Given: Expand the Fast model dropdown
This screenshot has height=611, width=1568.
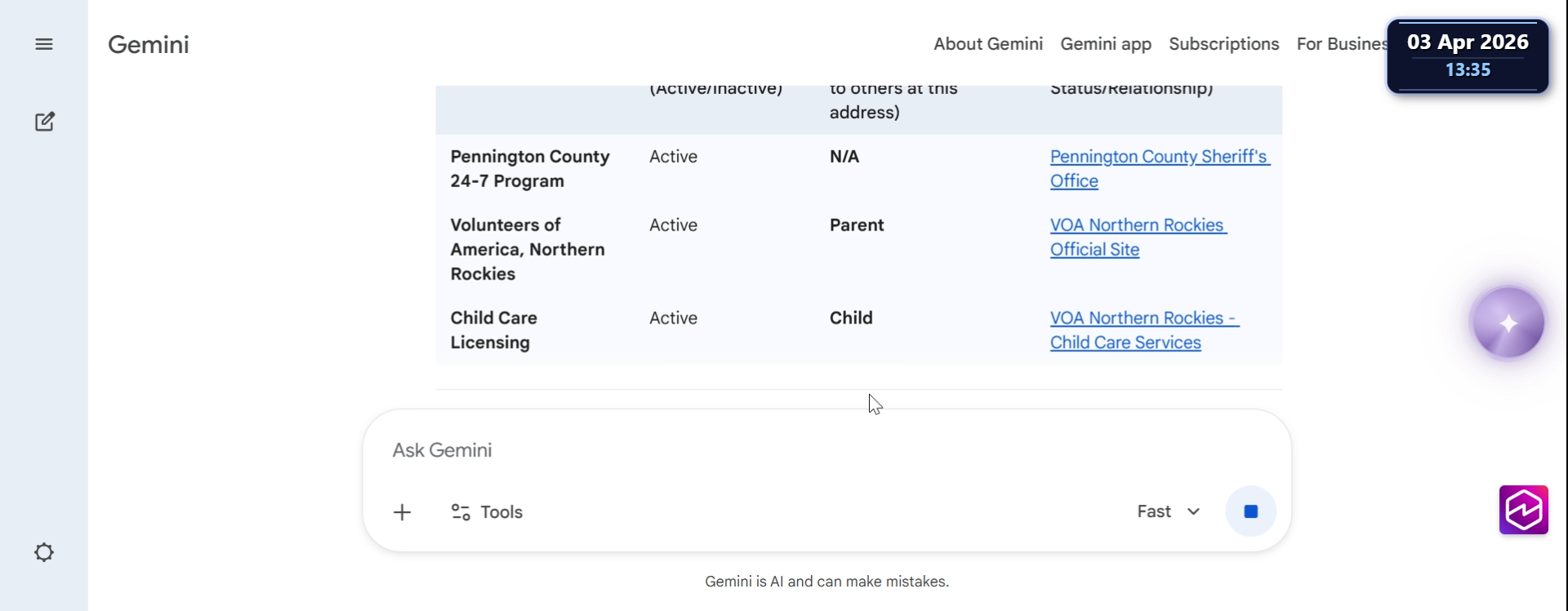Looking at the screenshot, I should tap(1169, 511).
